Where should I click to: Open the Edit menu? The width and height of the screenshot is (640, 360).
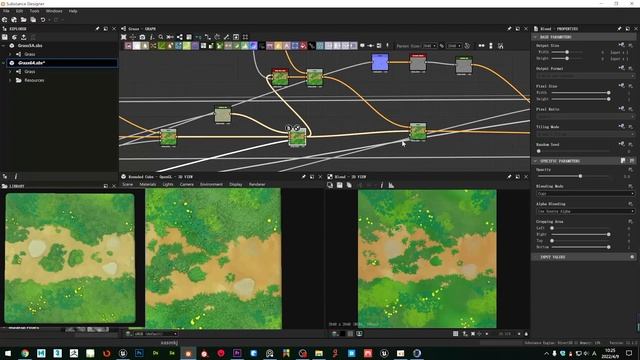19,11
